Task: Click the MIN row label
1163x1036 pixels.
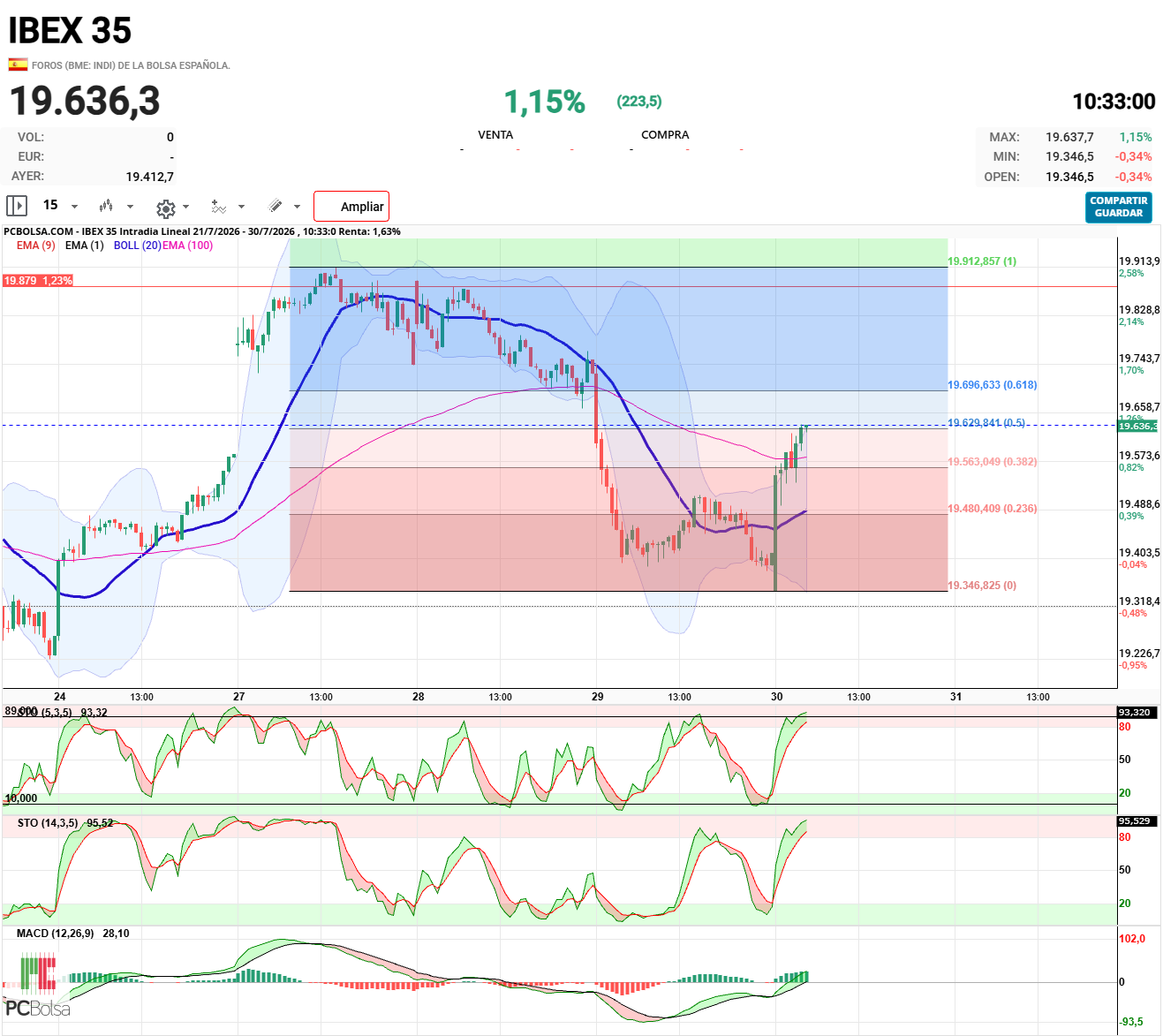Action: click(x=1006, y=157)
